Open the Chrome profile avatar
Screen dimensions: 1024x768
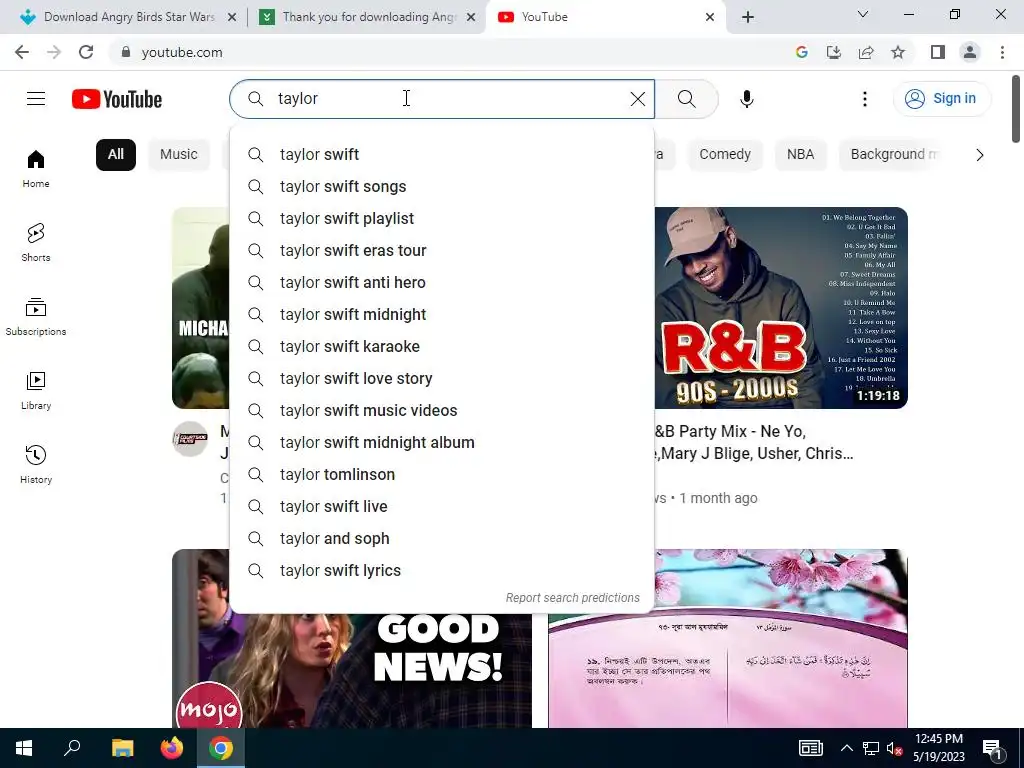970,52
